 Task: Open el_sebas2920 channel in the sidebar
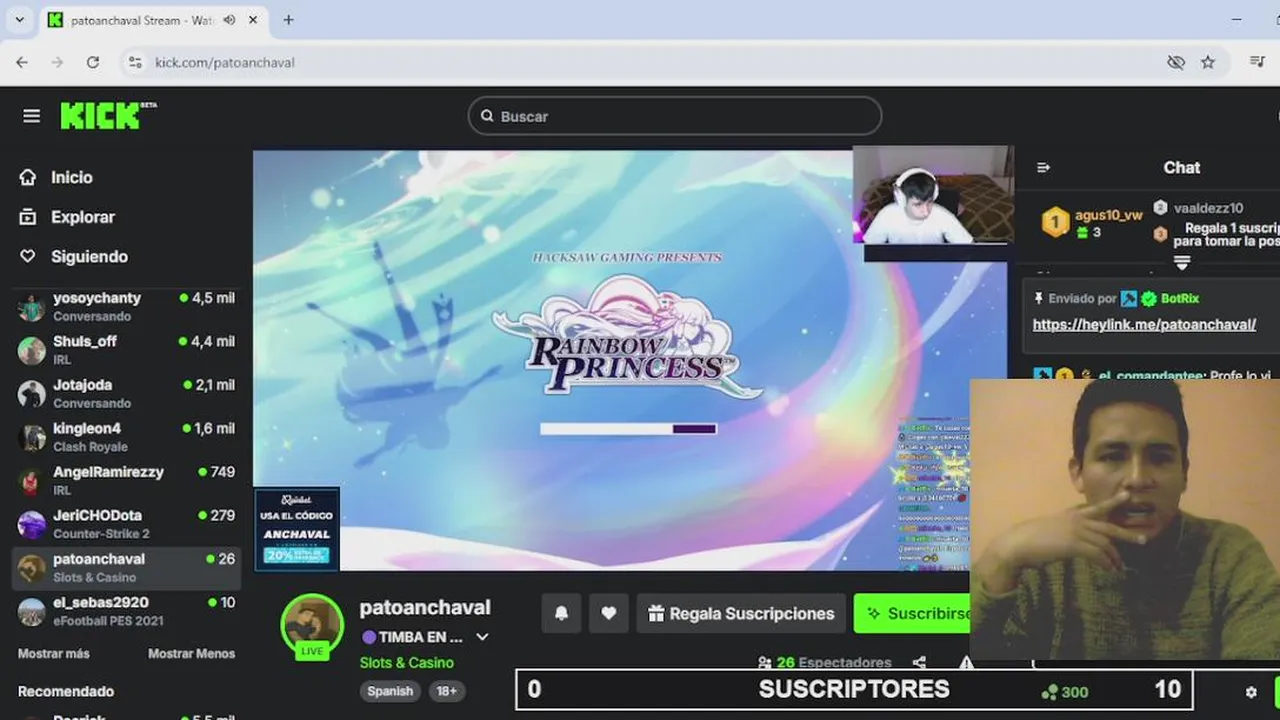126,611
